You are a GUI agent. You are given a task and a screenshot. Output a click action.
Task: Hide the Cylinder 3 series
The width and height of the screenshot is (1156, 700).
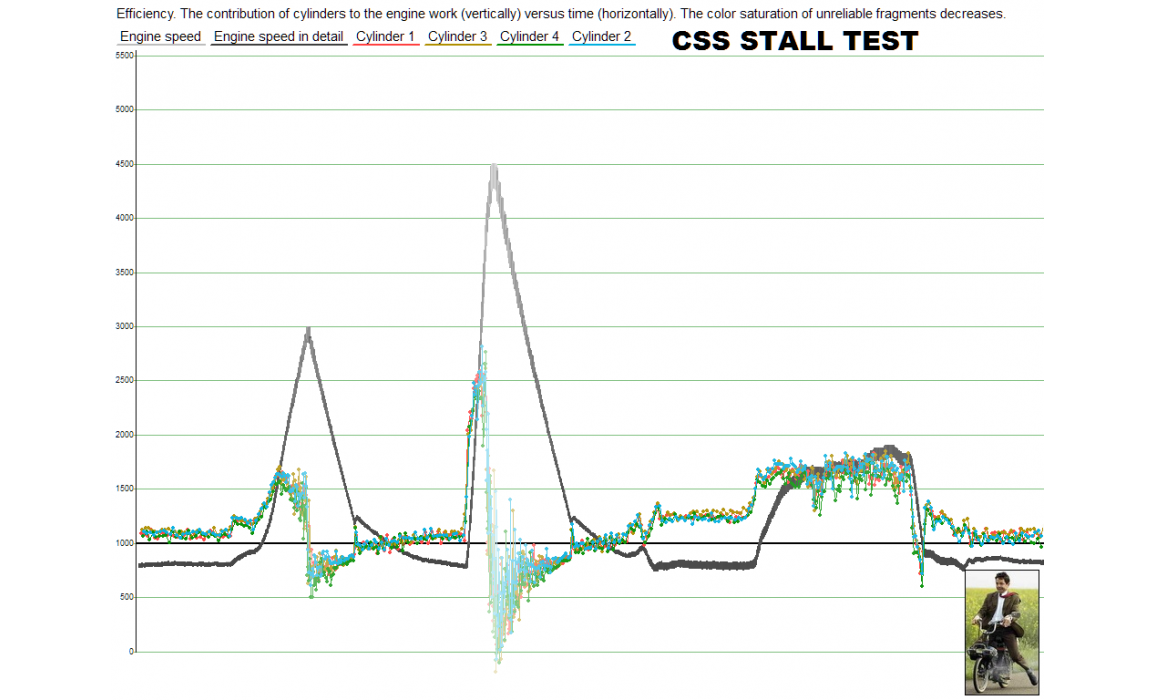457,37
